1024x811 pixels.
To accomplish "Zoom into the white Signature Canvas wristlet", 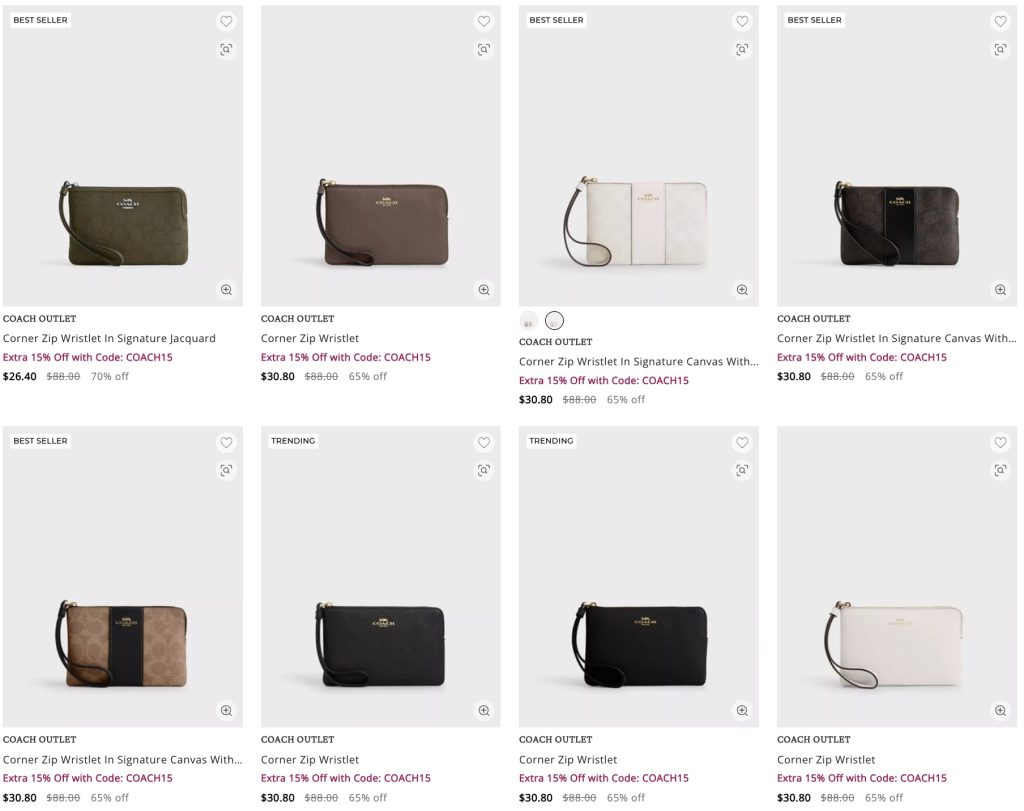I will tap(742, 290).
